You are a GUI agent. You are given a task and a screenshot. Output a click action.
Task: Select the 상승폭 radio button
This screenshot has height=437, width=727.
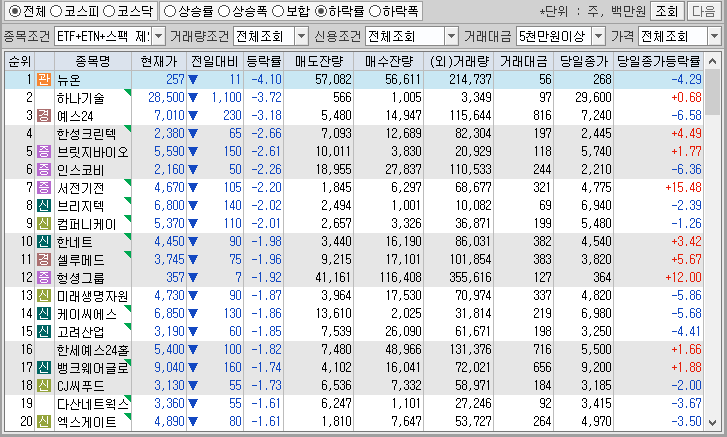(224, 11)
